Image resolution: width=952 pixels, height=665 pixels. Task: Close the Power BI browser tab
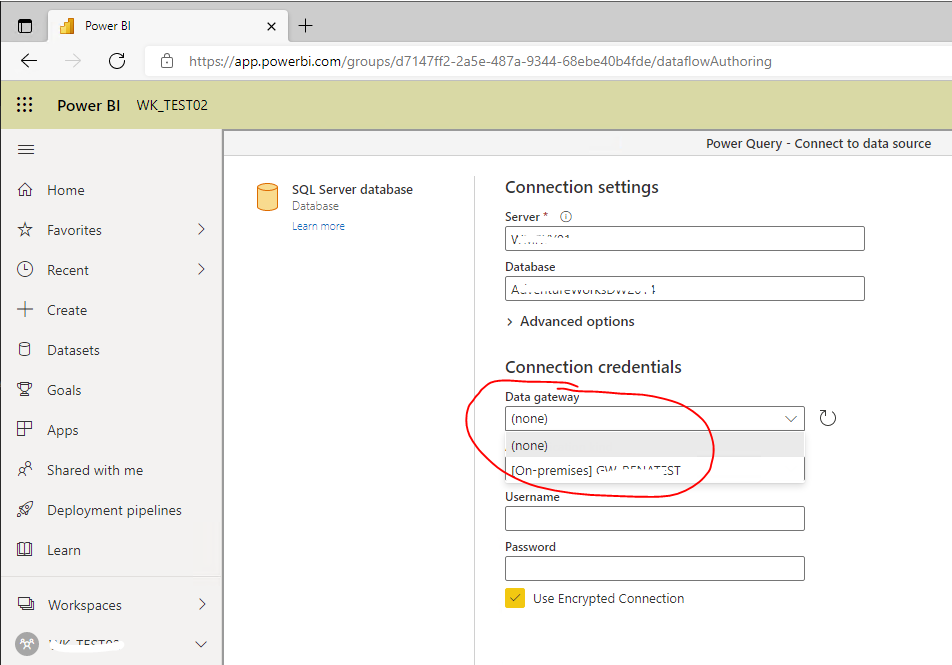pos(271,26)
